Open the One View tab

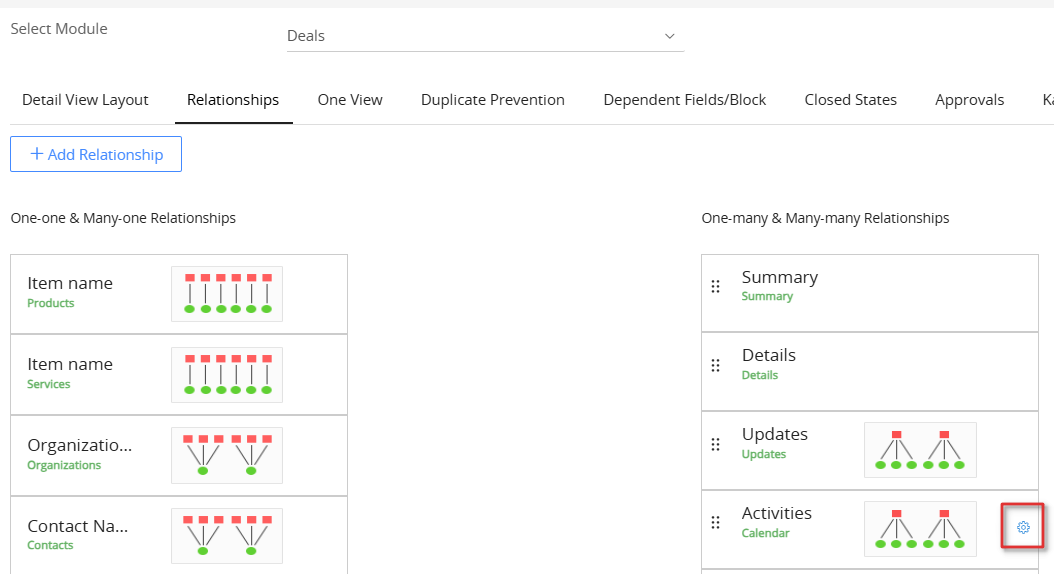pyautogui.click(x=350, y=100)
